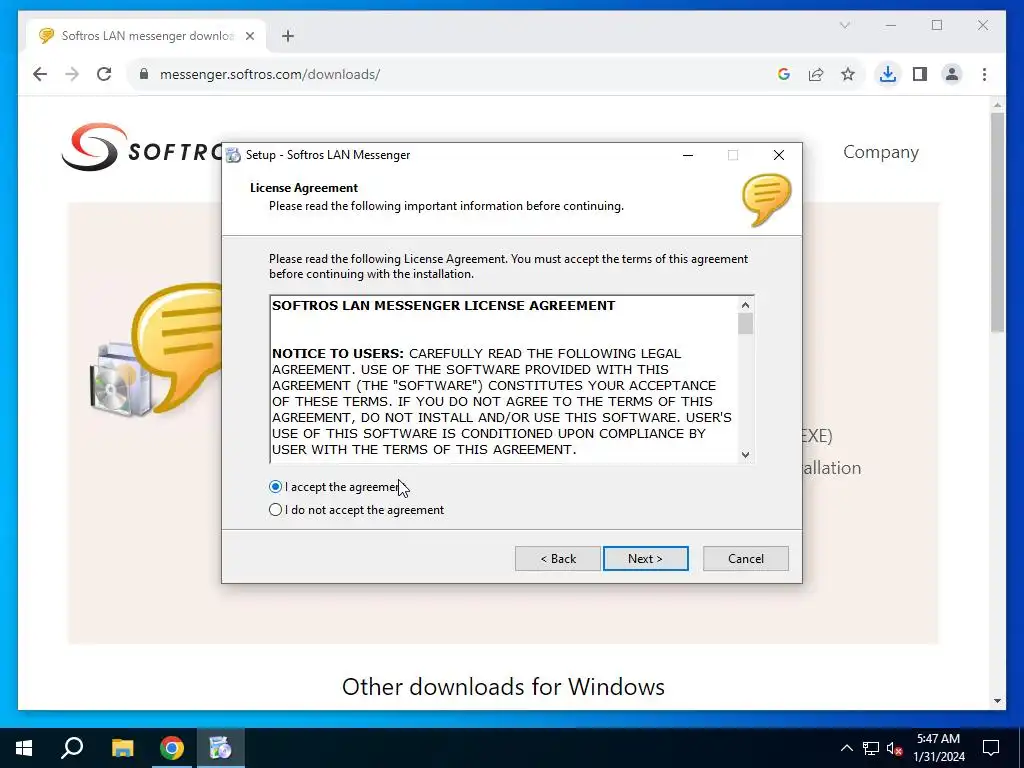
Task: Toggle Chrome side panel icon
Action: [920, 74]
